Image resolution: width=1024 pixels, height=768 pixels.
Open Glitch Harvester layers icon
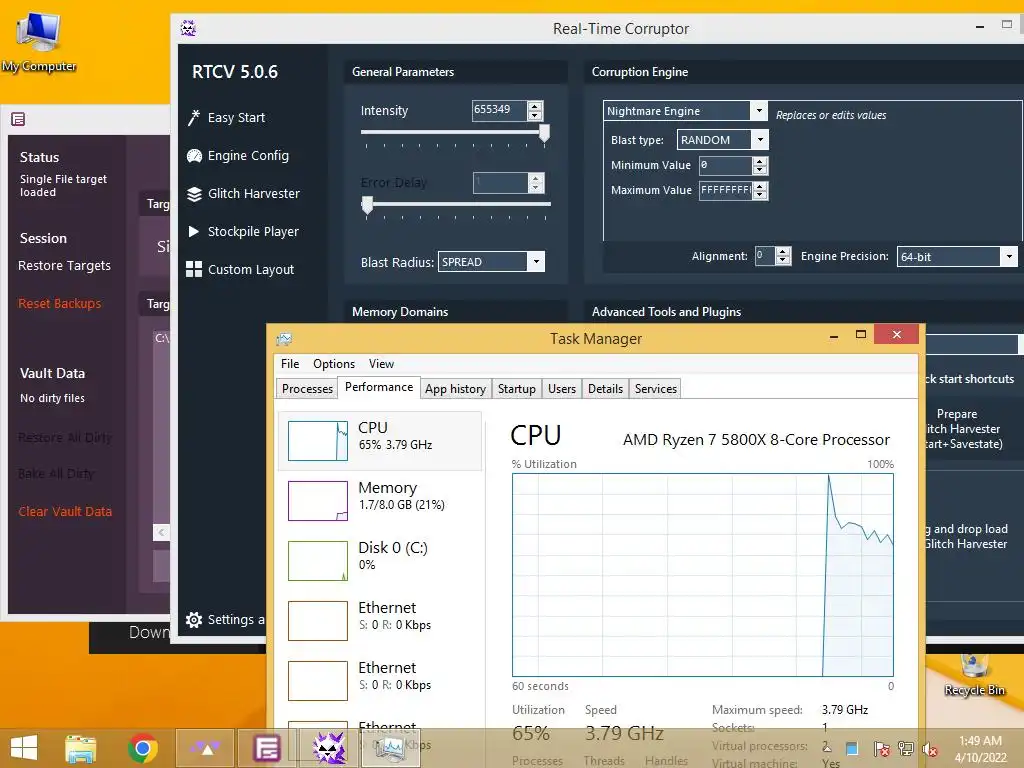194,194
